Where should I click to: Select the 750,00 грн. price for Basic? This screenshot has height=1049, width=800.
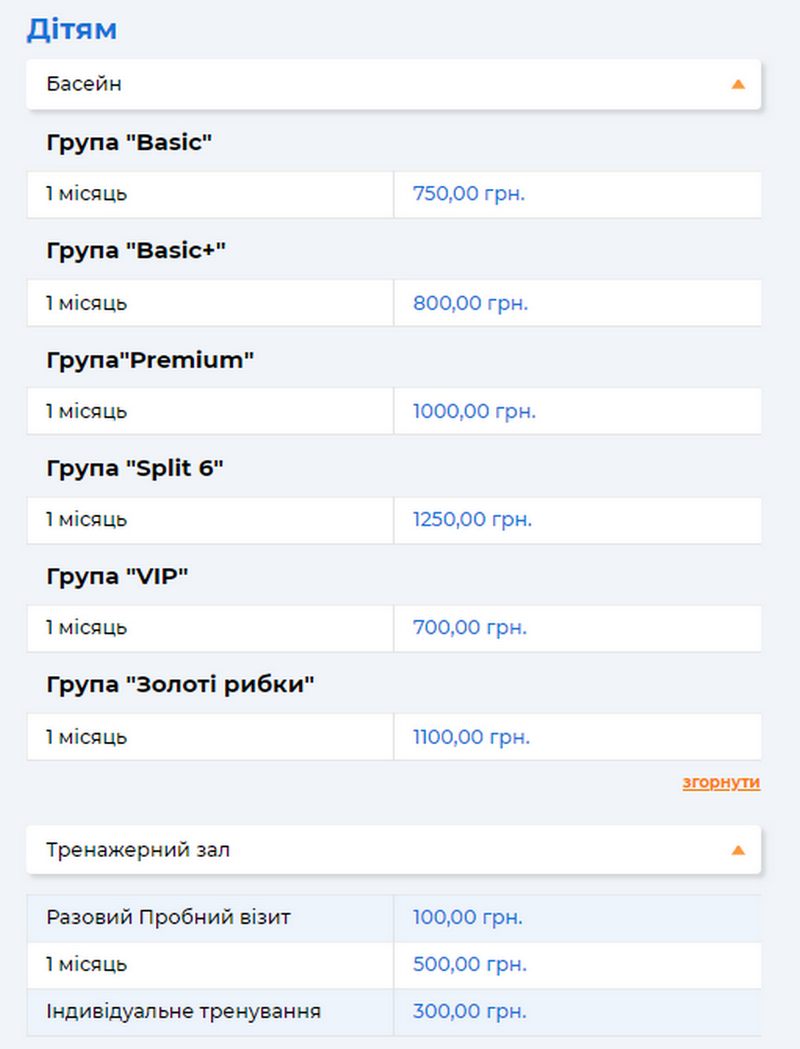pyautogui.click(x=469, y=194)
